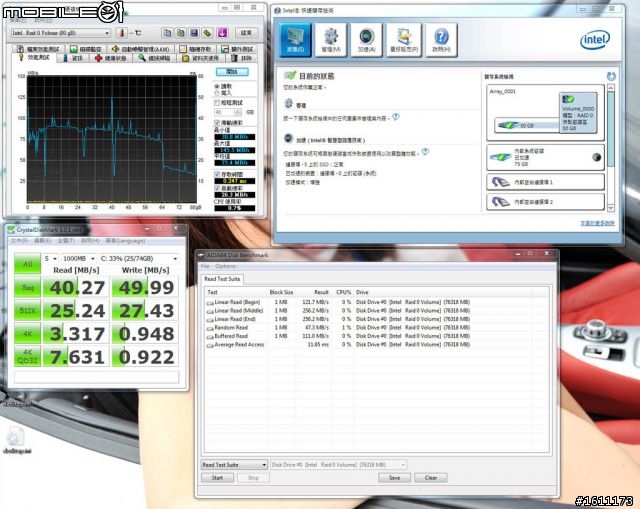Toggle the transfer rate checkbox in HD Tune
Viewport: 640px width, 509px height.
[217, 122]
